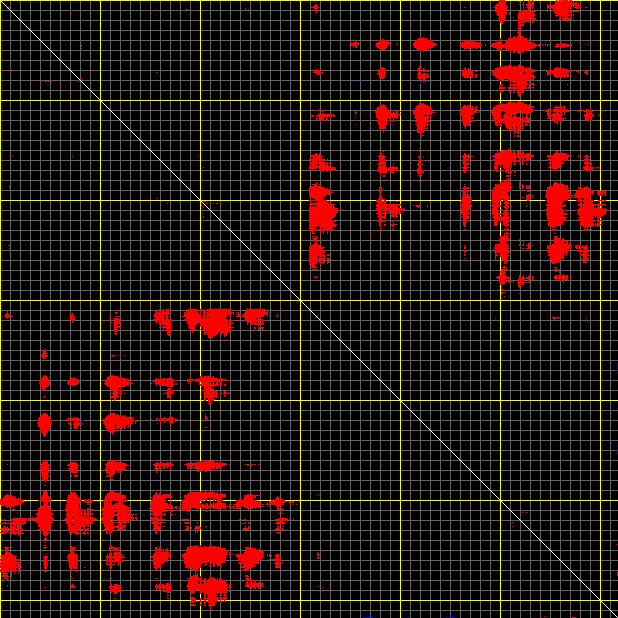The image size is (618, 618).
Task: Select the red cluster in the top-right corner
Action: pyautogui.click(x=564, y=9)
